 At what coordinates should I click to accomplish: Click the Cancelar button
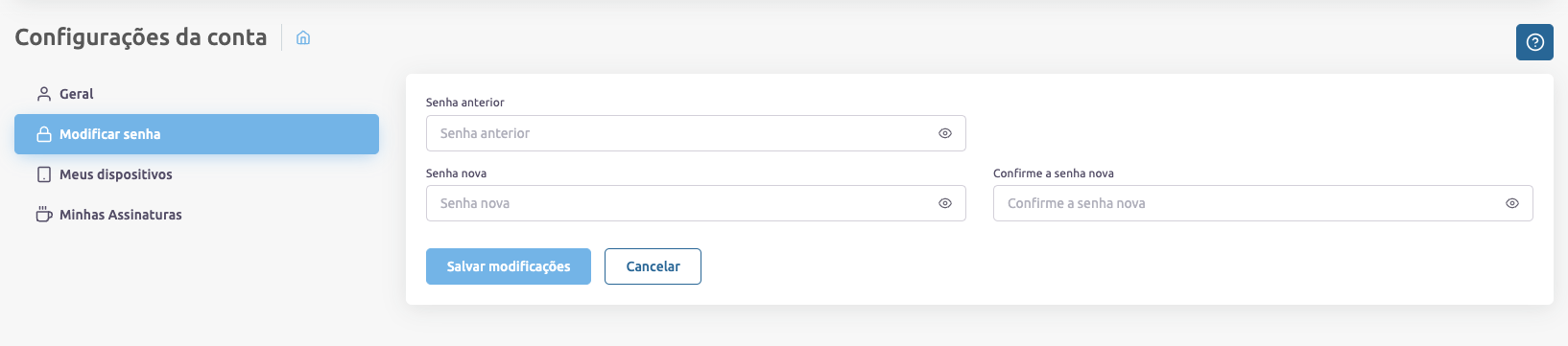pyautogui.click(x=653, y=266)
